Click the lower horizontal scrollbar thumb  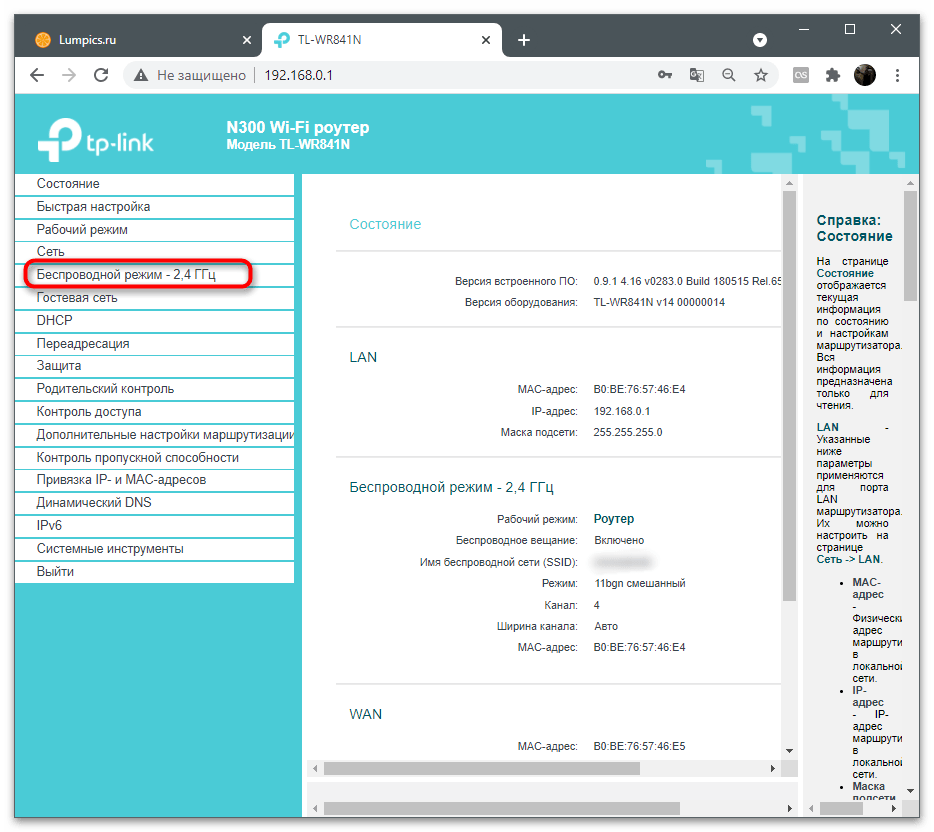click(502, 809)
